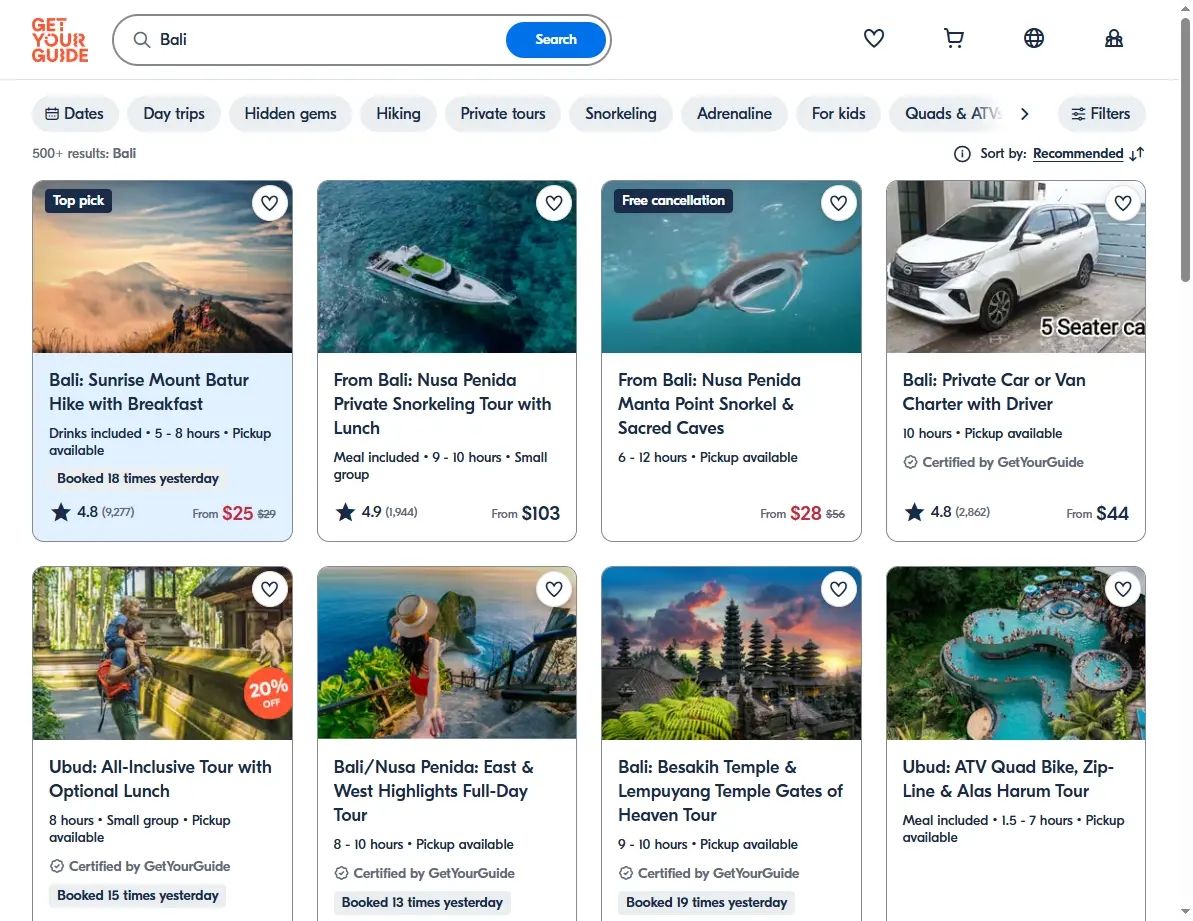This screenshot has width=1193, height=921.
Task: Select the Day trips category chip
Action: coord(174,114)
